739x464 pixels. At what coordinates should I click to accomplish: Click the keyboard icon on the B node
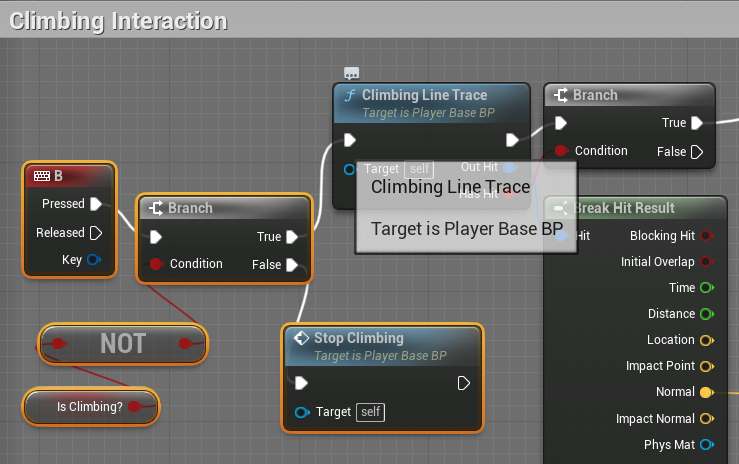pos(41,176)
